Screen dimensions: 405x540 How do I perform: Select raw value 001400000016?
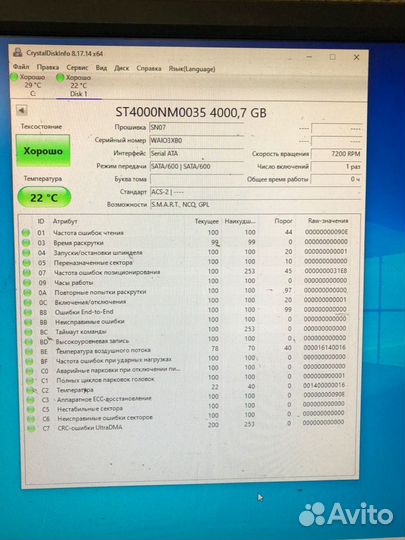pyautogui.click(x=324, y=385)
